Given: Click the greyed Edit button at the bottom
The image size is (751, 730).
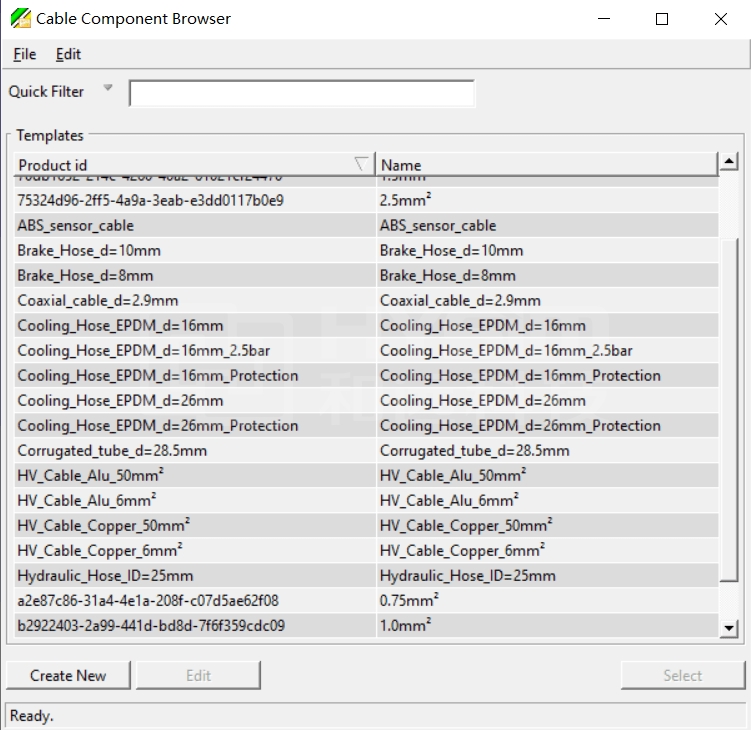Looking at the screenshot, I should pyautogui.click(x=198, y=675).
